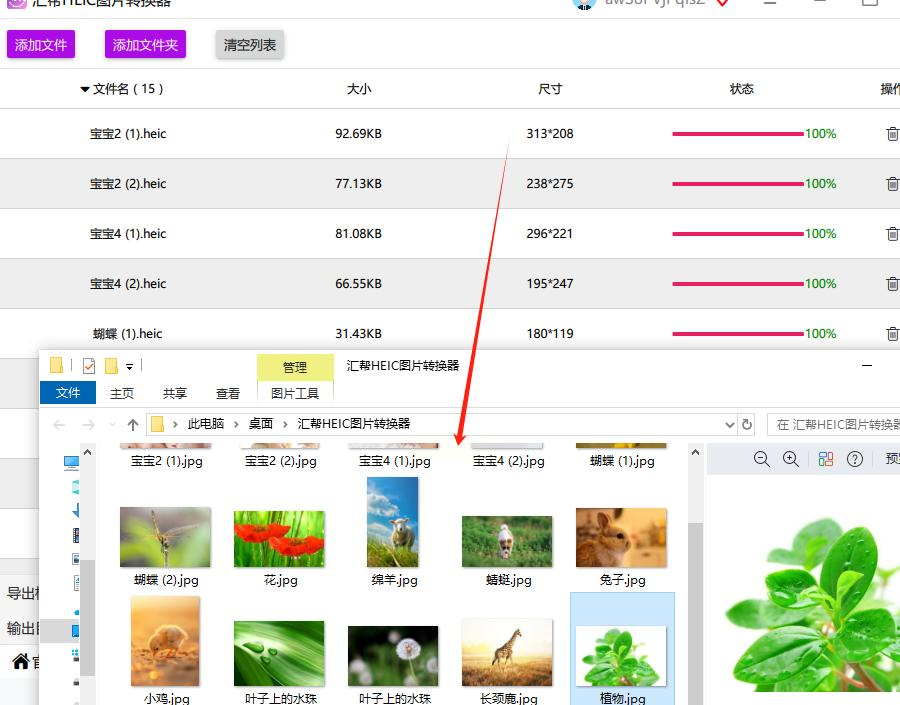The image size is (900, 705).
Task: Switch to the 查看 ribbon tab
Action: [227, 393]
